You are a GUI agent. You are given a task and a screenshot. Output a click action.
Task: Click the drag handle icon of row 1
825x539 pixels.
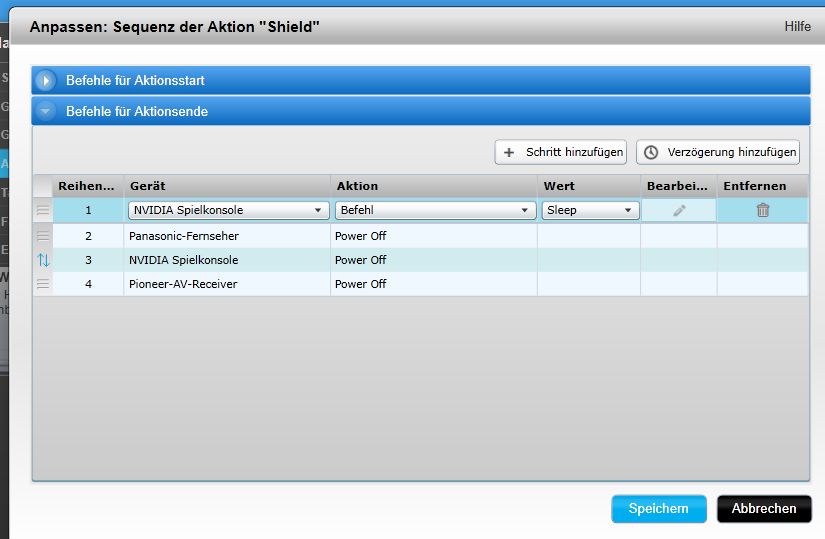click(43, 211)
